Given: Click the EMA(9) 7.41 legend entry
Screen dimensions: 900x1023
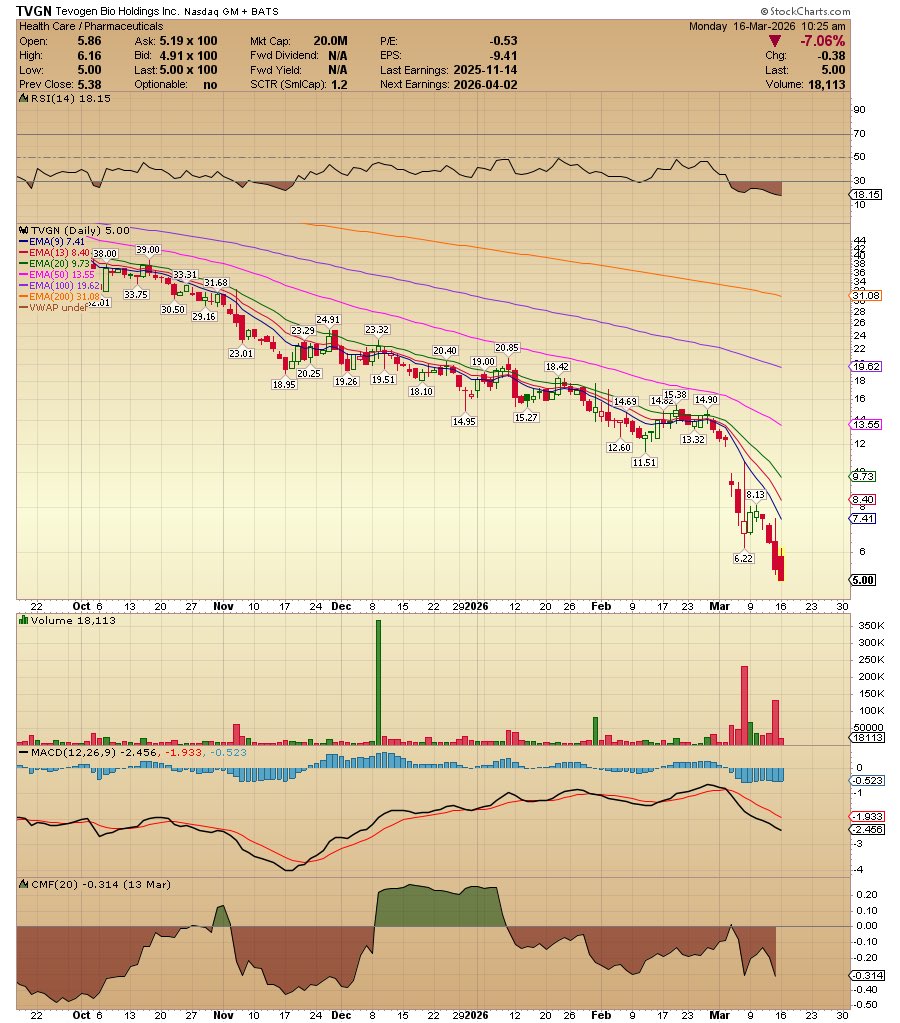Looking at the screenshot, I should (52, 241).
